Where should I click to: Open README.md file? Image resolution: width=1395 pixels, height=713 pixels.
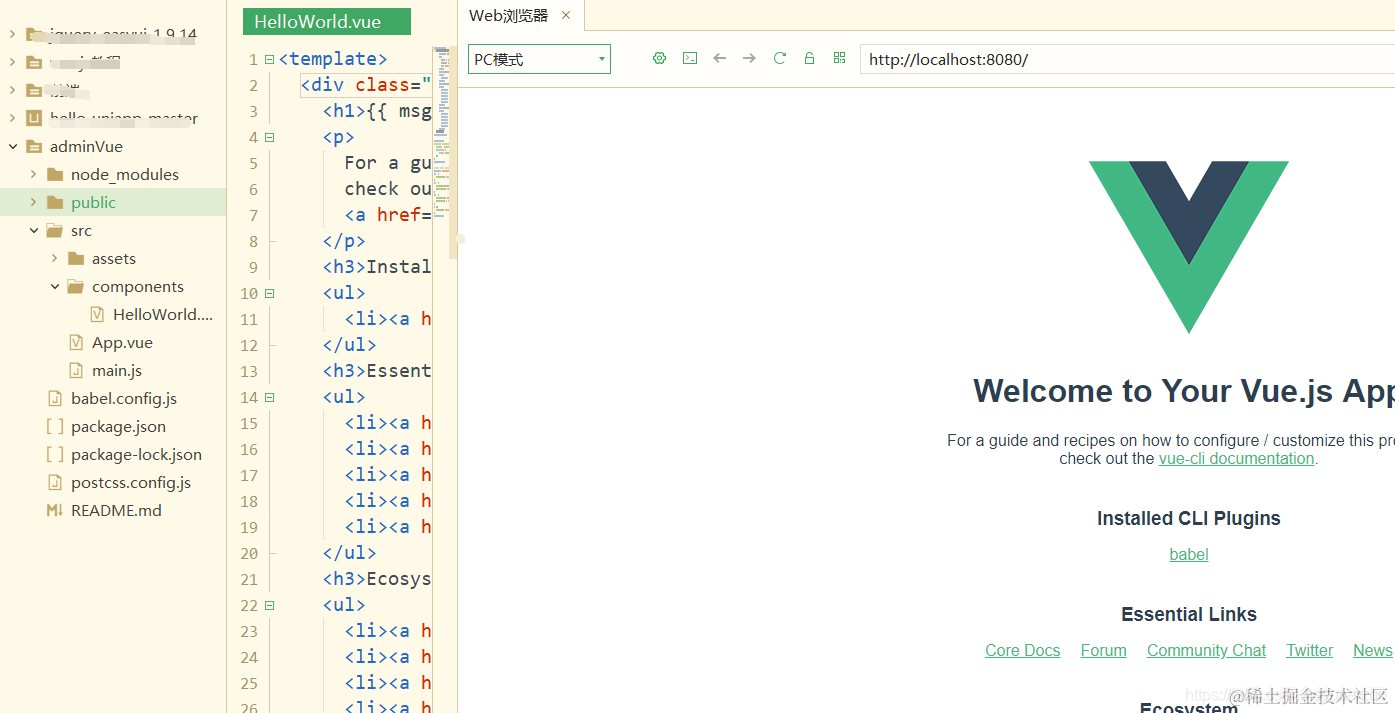(116, 510)
